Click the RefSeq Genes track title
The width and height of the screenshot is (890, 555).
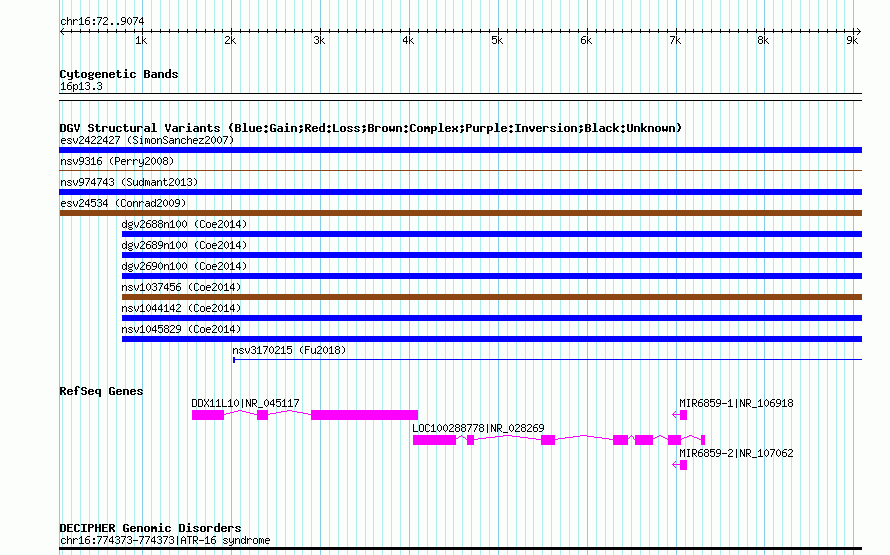[101, 391]
